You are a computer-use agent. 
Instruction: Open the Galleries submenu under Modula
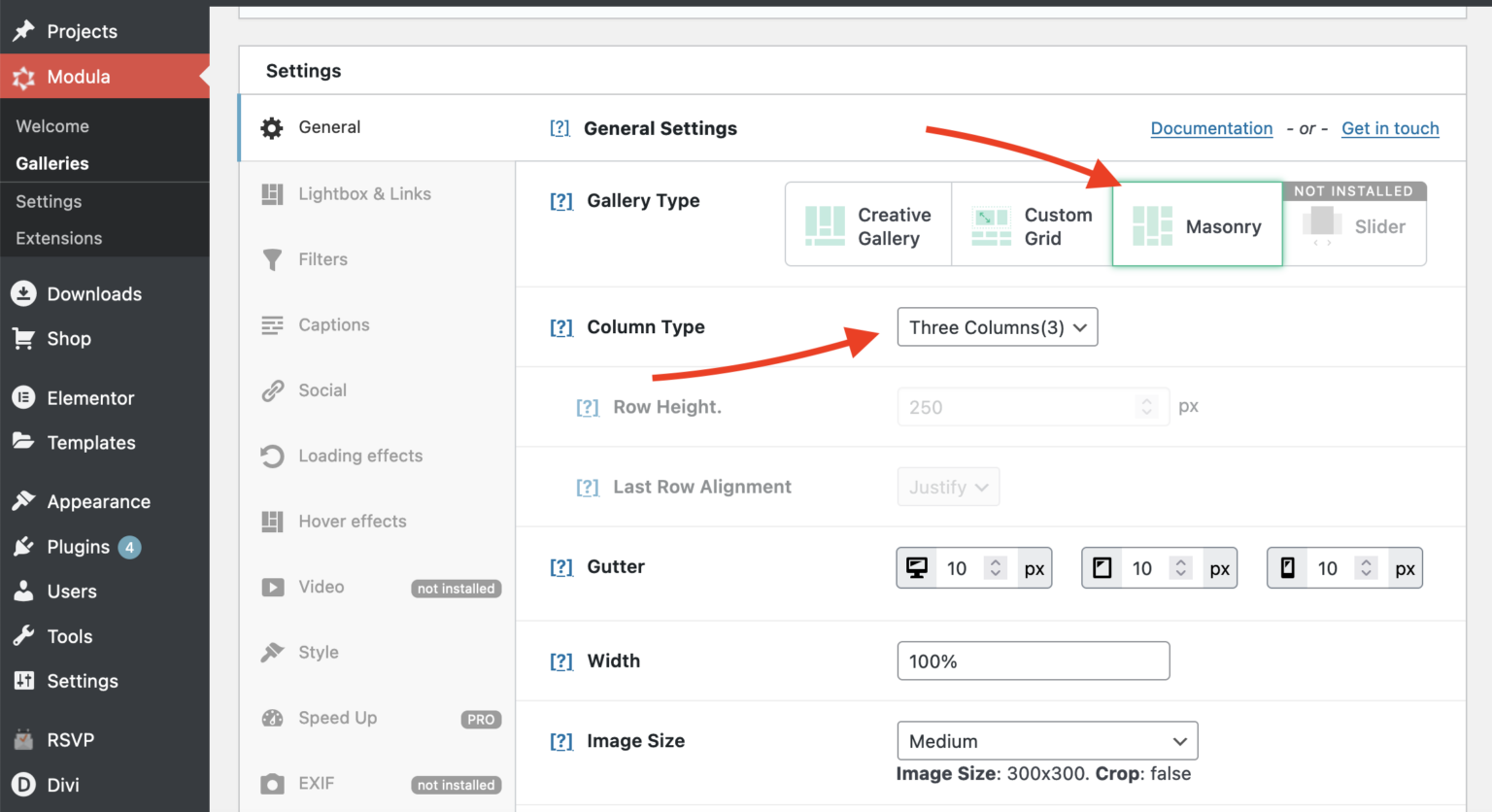[52, 163]
